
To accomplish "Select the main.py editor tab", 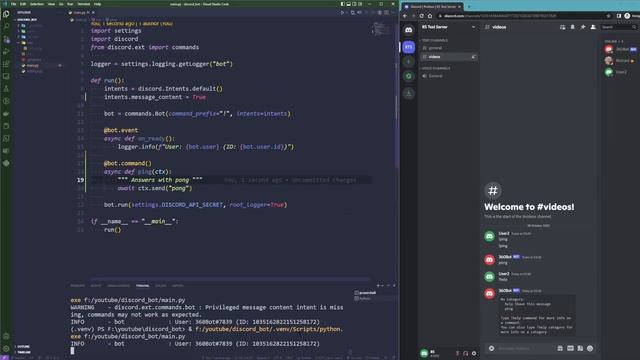I will coord(81,13).
